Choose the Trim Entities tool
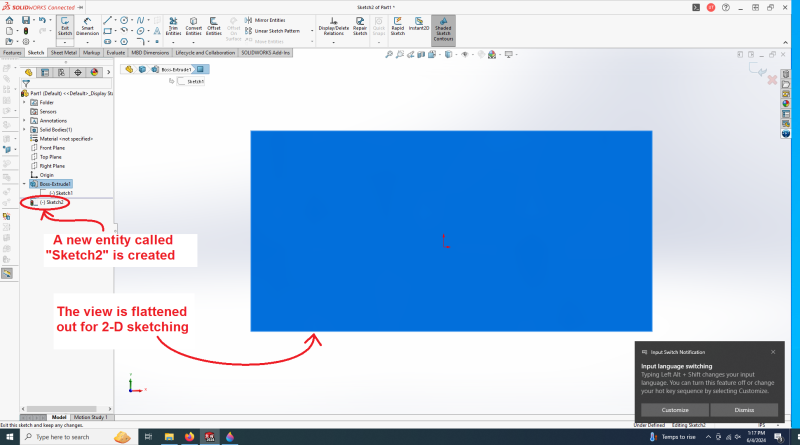Screen dimensions: 800x445 point(174,25)
